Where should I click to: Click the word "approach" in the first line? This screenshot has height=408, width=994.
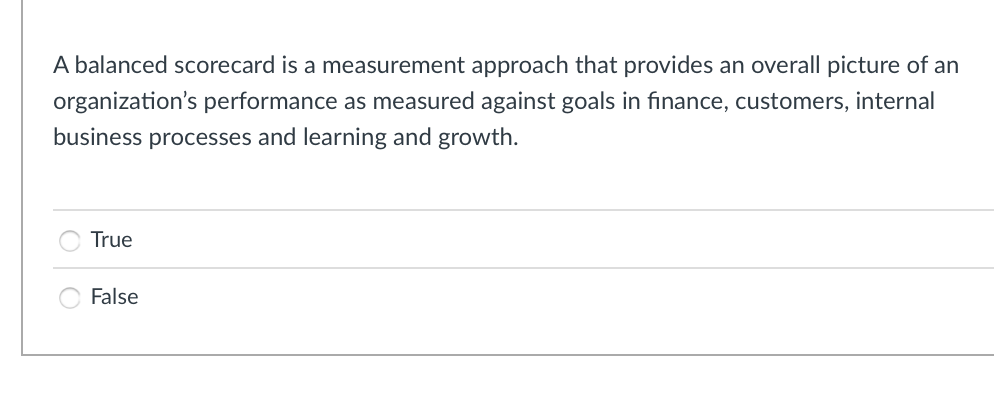520,66
